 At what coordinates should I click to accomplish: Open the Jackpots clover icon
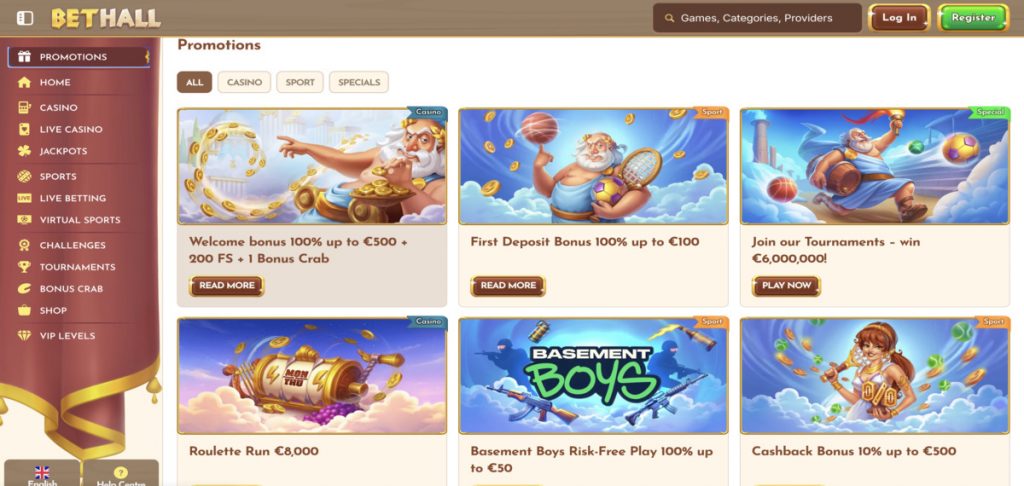pyautogui.click(x=24, y=151)
